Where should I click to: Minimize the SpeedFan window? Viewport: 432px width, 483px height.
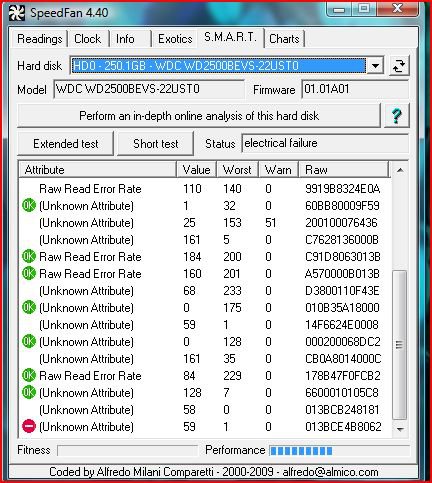[339, 9]
